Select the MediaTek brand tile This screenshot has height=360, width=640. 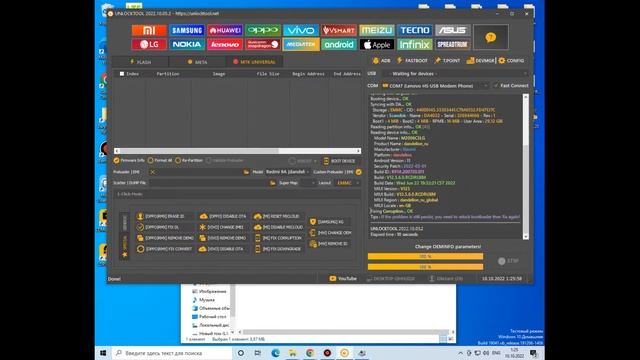(301, 44)
